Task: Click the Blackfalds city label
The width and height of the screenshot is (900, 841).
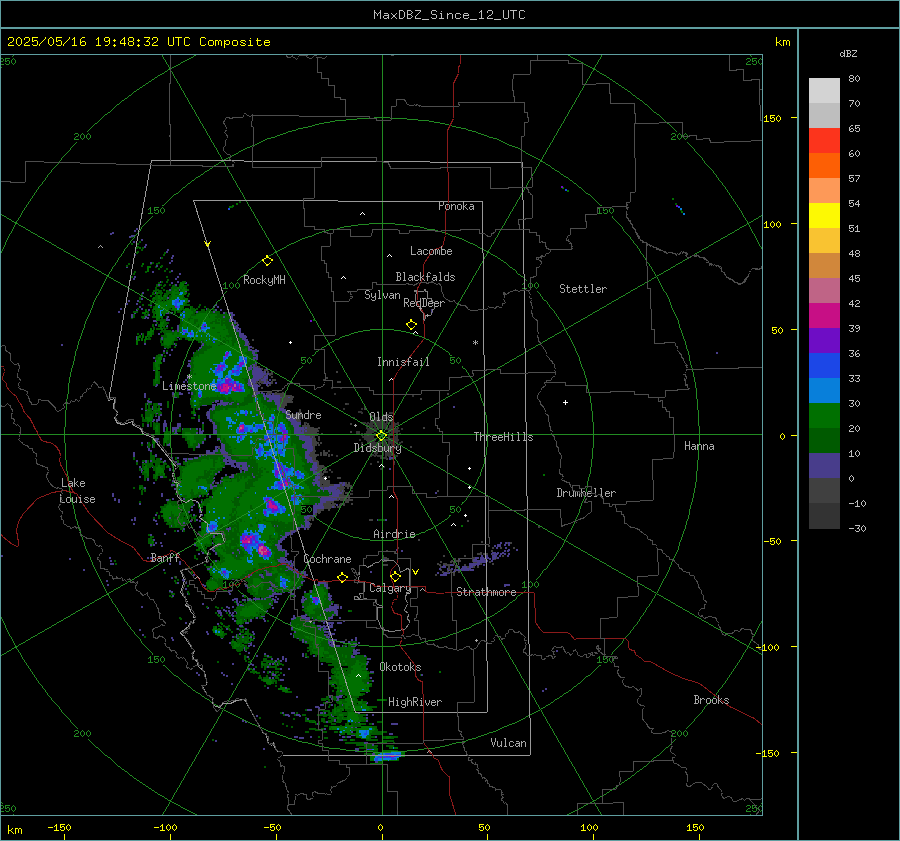Action: pos(425,277)
